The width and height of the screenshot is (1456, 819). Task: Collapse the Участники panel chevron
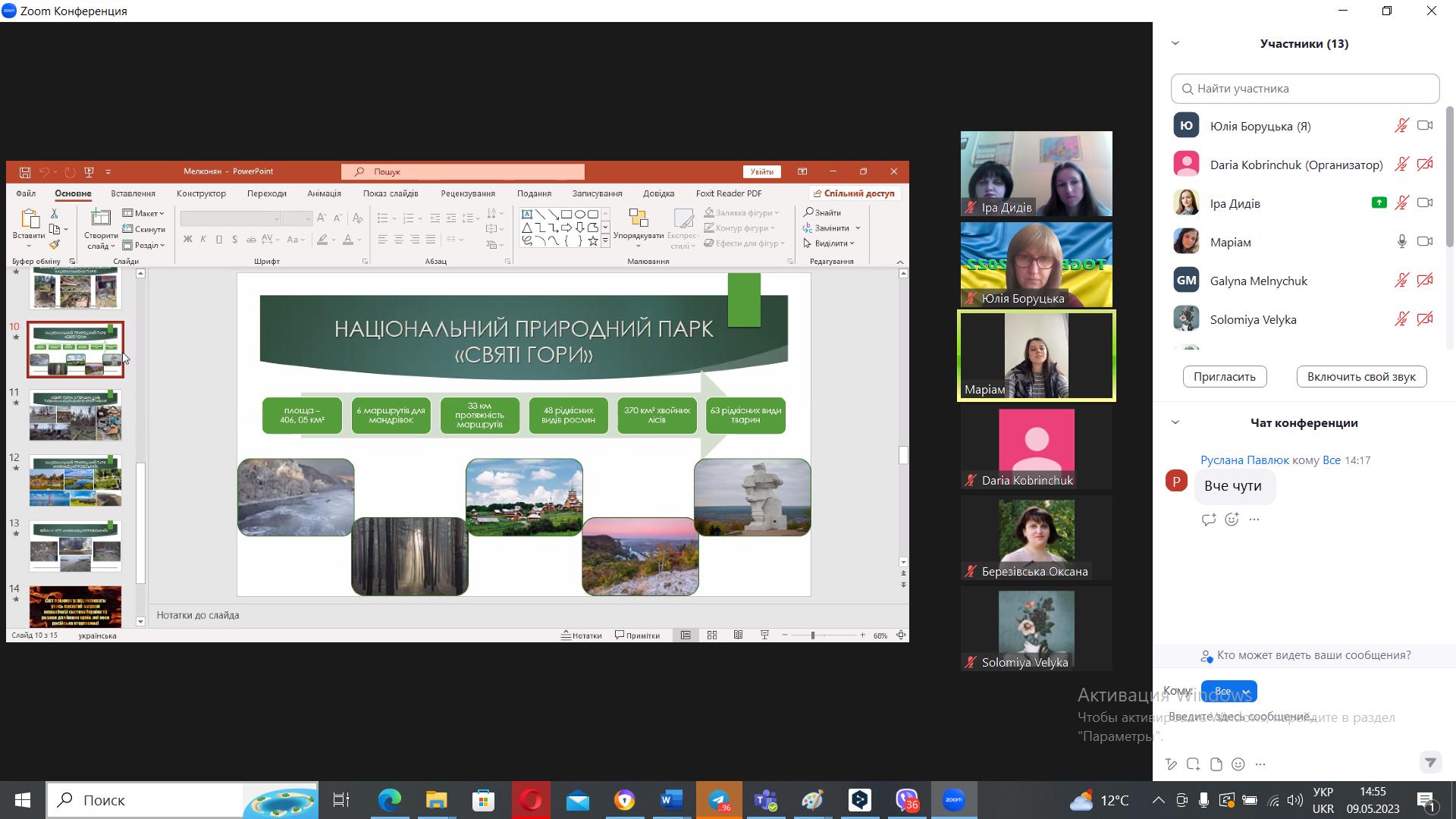click(1175, 43)
